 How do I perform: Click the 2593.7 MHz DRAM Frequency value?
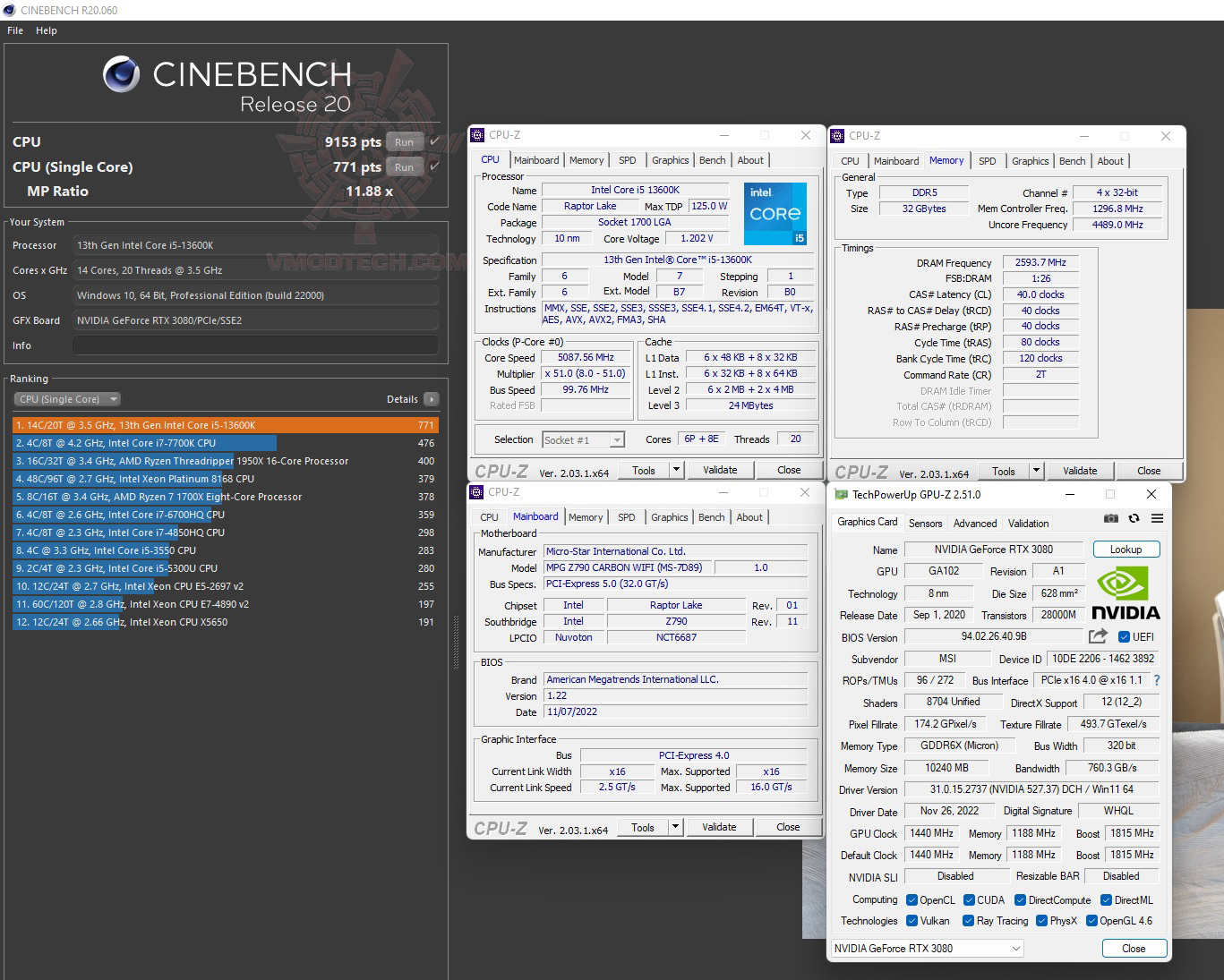tap(1040, 262)
